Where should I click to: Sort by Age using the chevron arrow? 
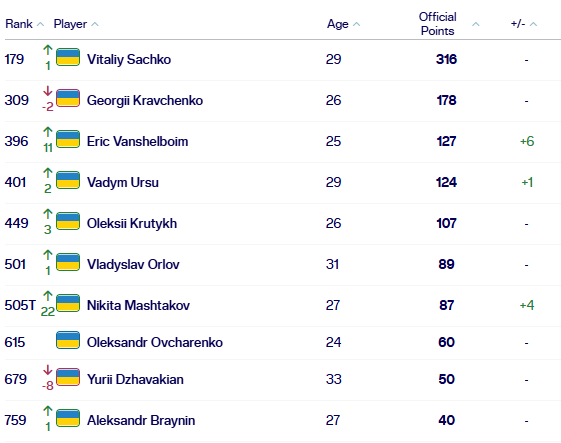point(356,24)
